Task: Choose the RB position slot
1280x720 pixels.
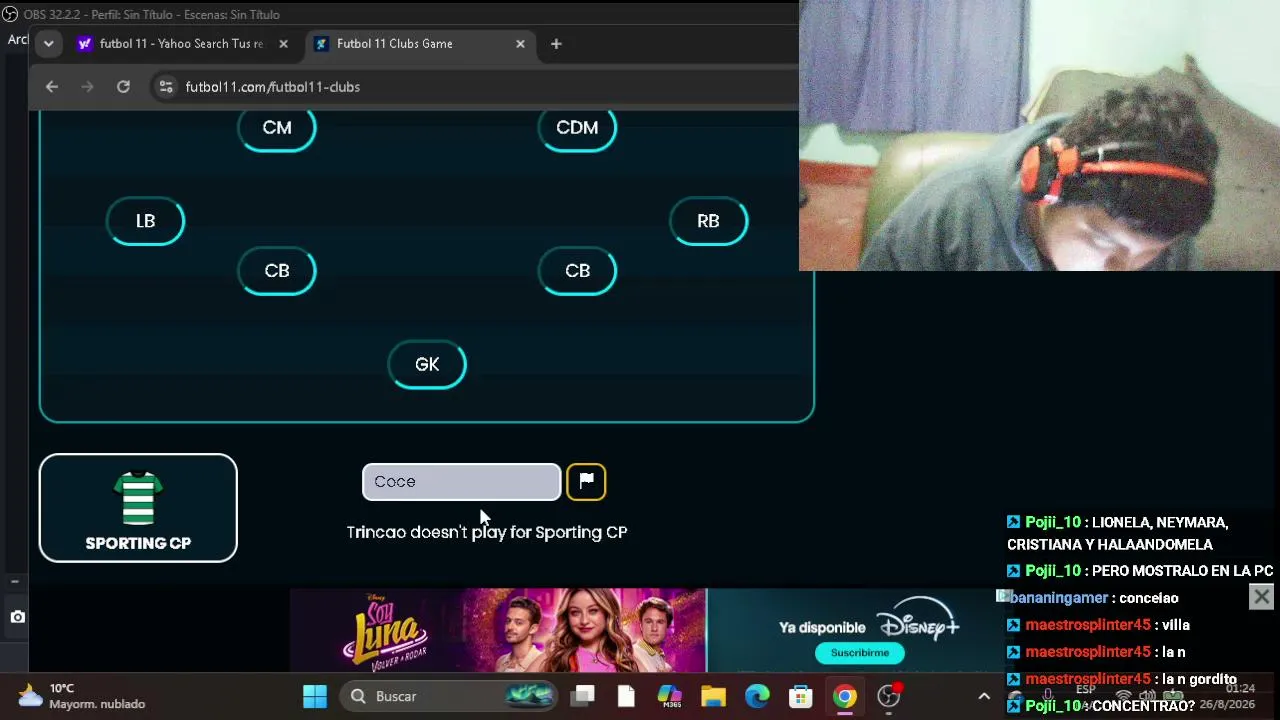Action: 708,221
